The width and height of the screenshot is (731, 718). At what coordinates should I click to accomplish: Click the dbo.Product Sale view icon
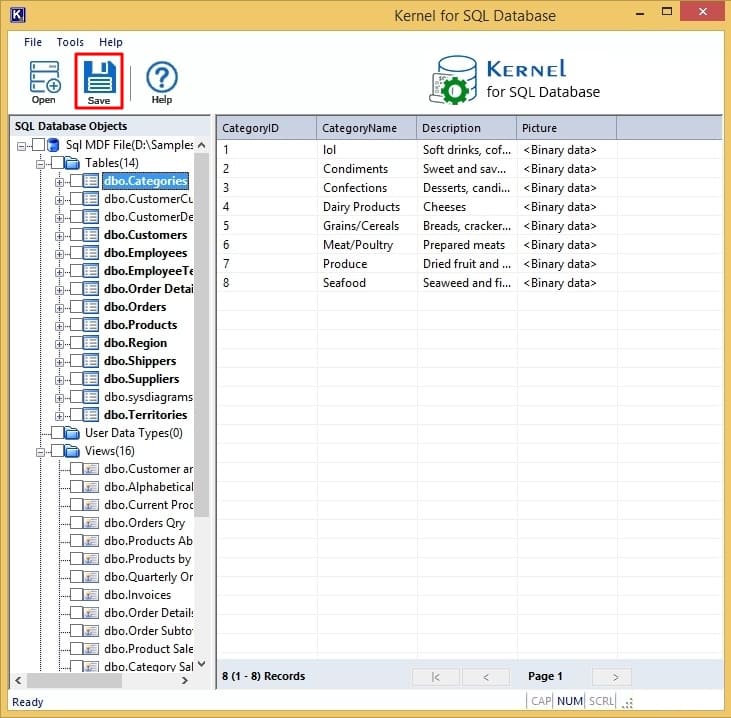pos(91,649)
